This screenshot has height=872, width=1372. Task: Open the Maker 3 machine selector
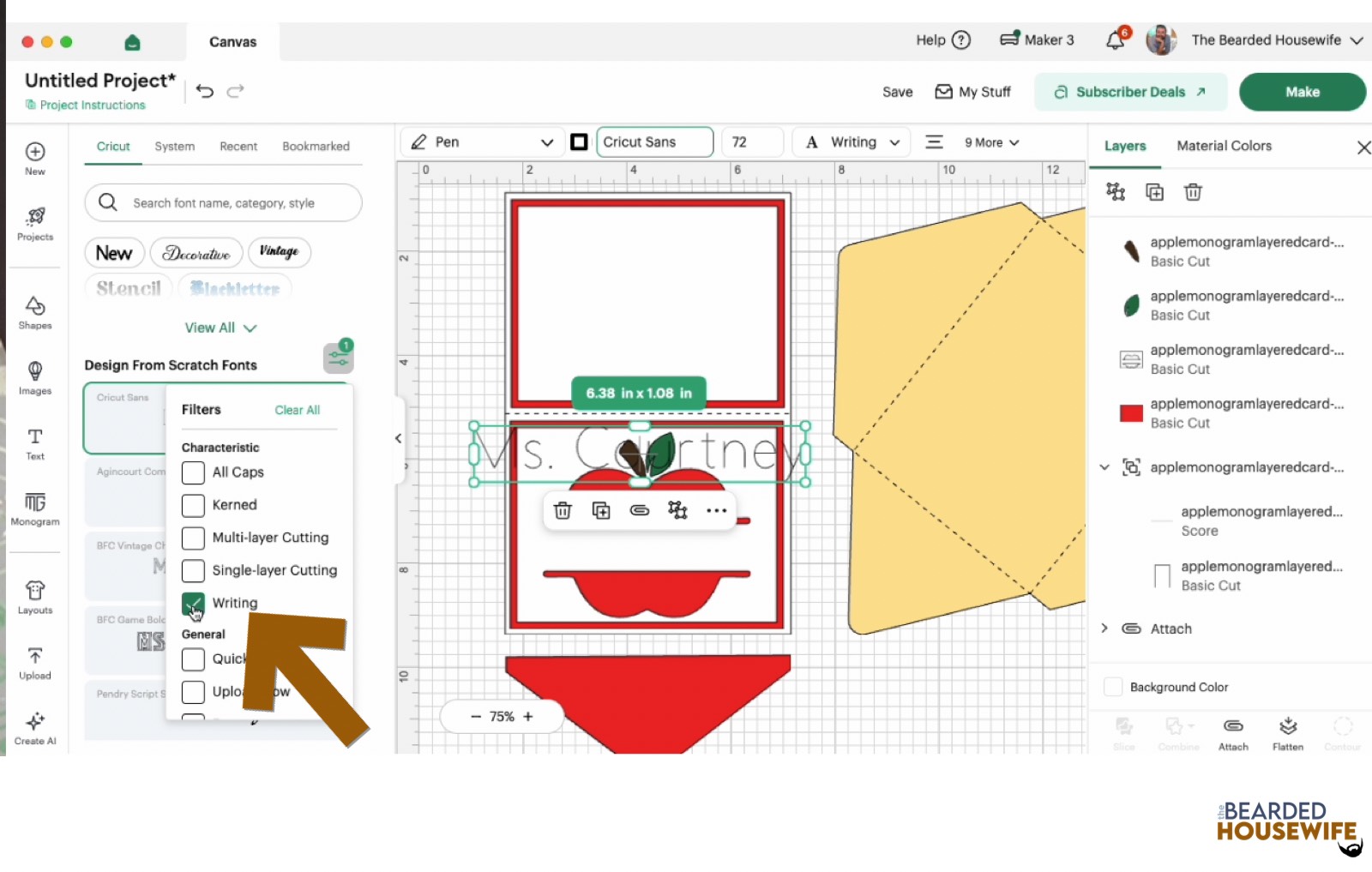pos(1037,40)
